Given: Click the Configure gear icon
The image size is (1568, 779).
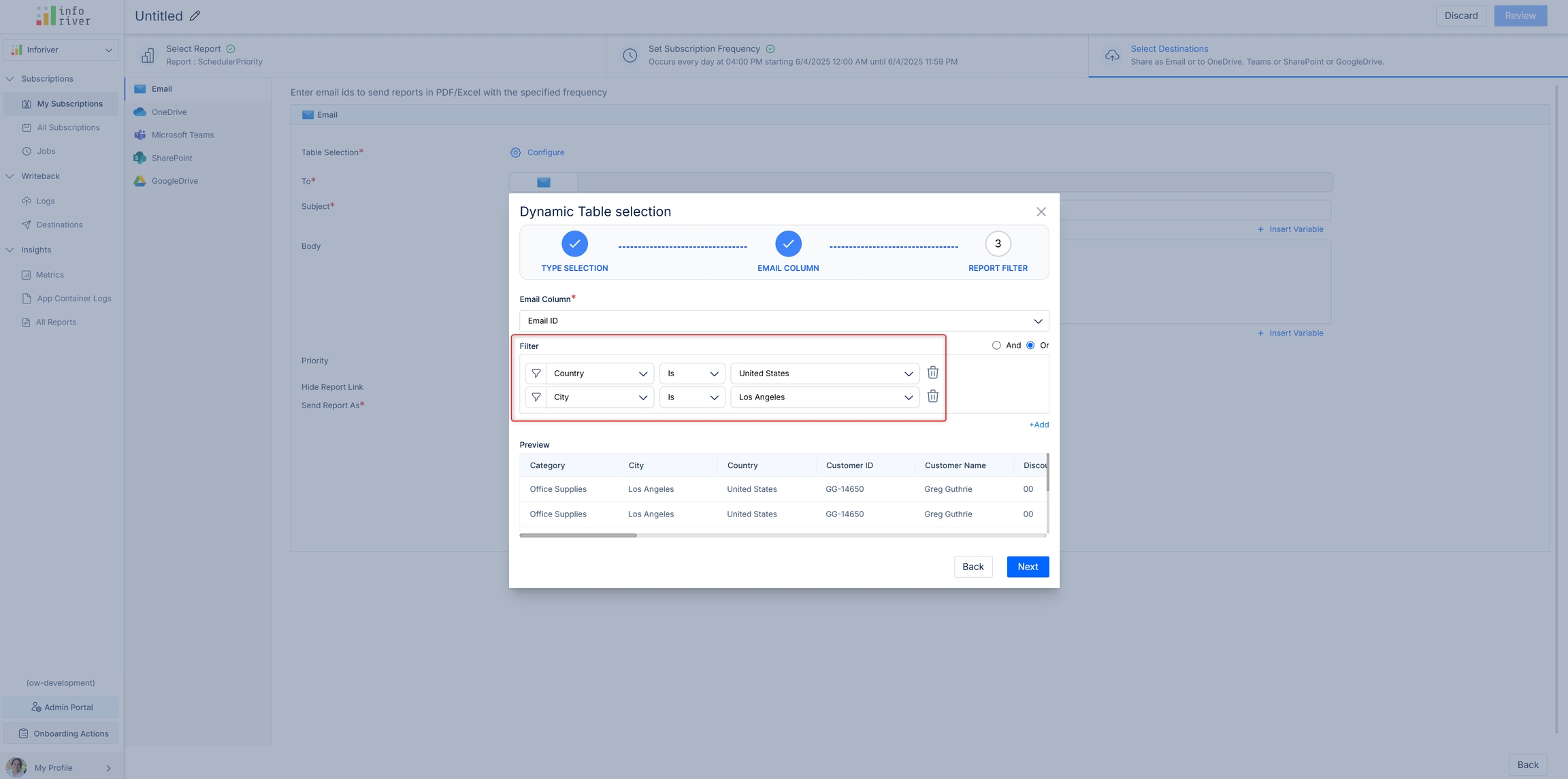Looking at the screenshot, I should [x=516, y=152].
